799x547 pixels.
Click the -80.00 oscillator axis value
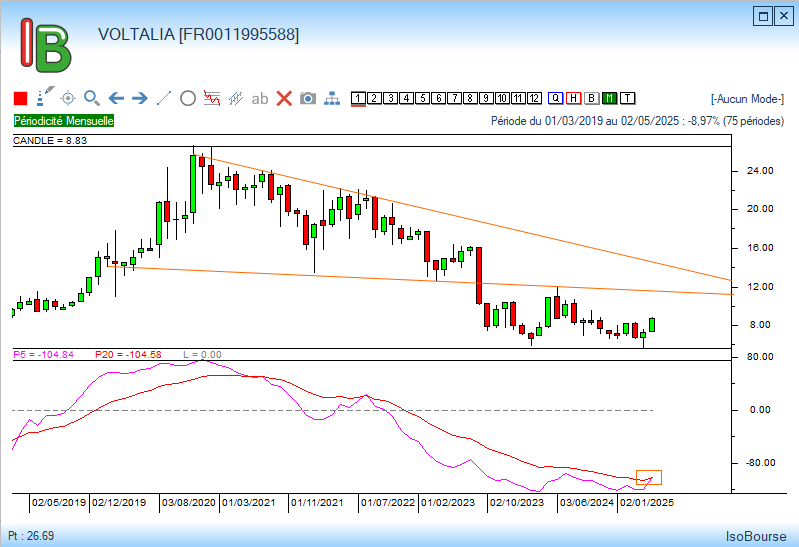click(760, 463)
